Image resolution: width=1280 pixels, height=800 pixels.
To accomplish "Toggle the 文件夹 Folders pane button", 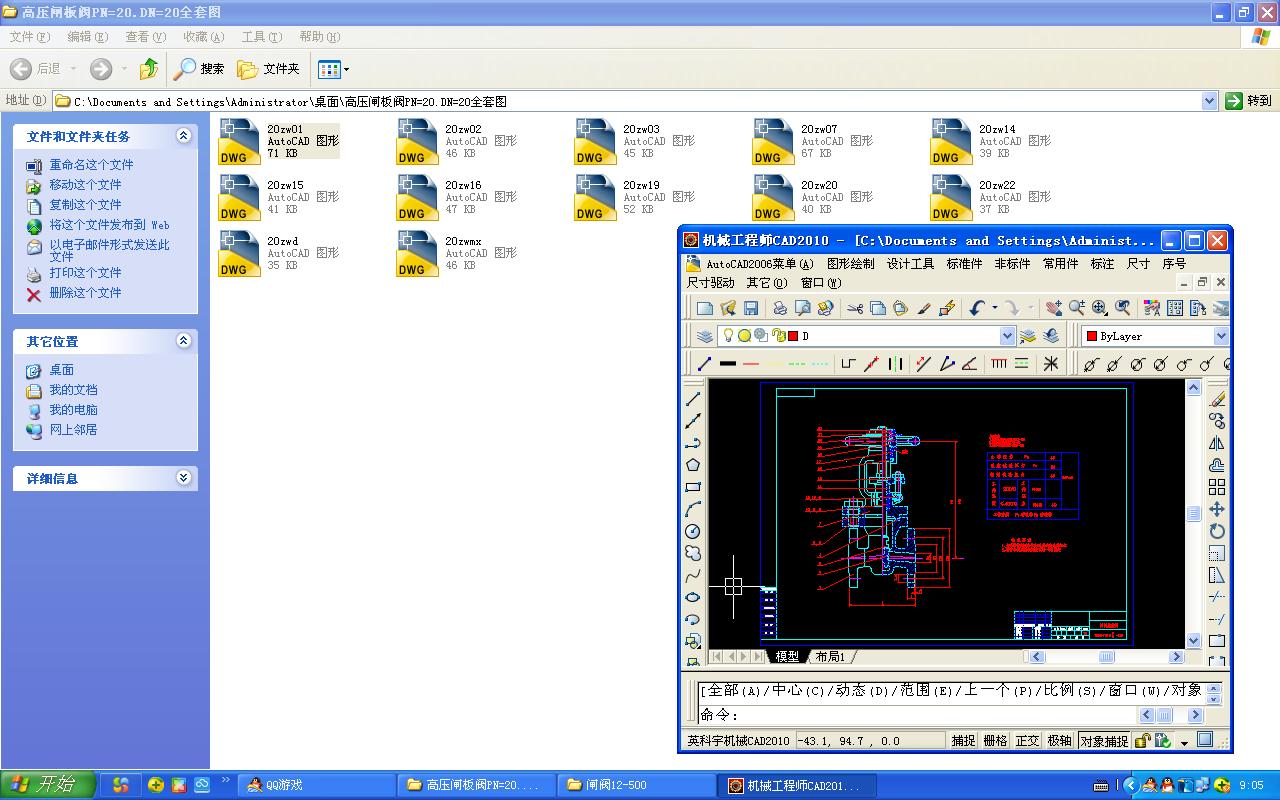I will coord(268,69).
